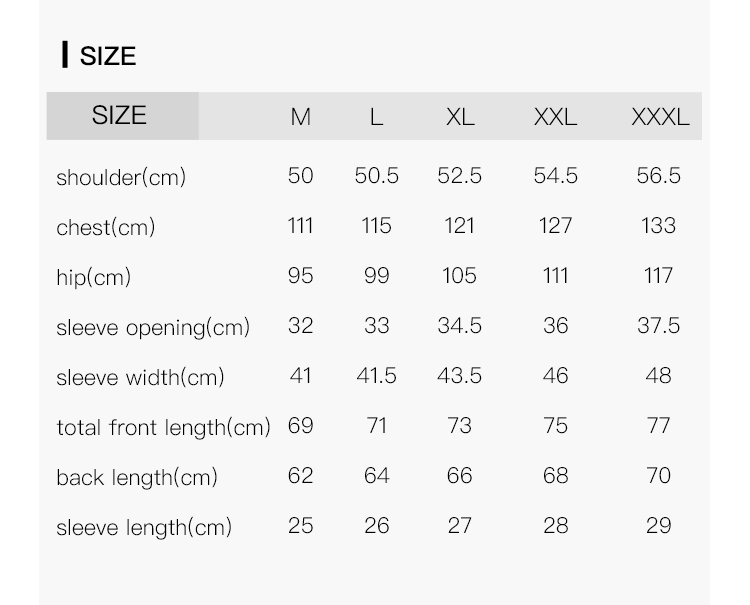This screenshot has width=750, height=605.
Task: Click the sleeve opening(cm) row label
Action: 153,328
